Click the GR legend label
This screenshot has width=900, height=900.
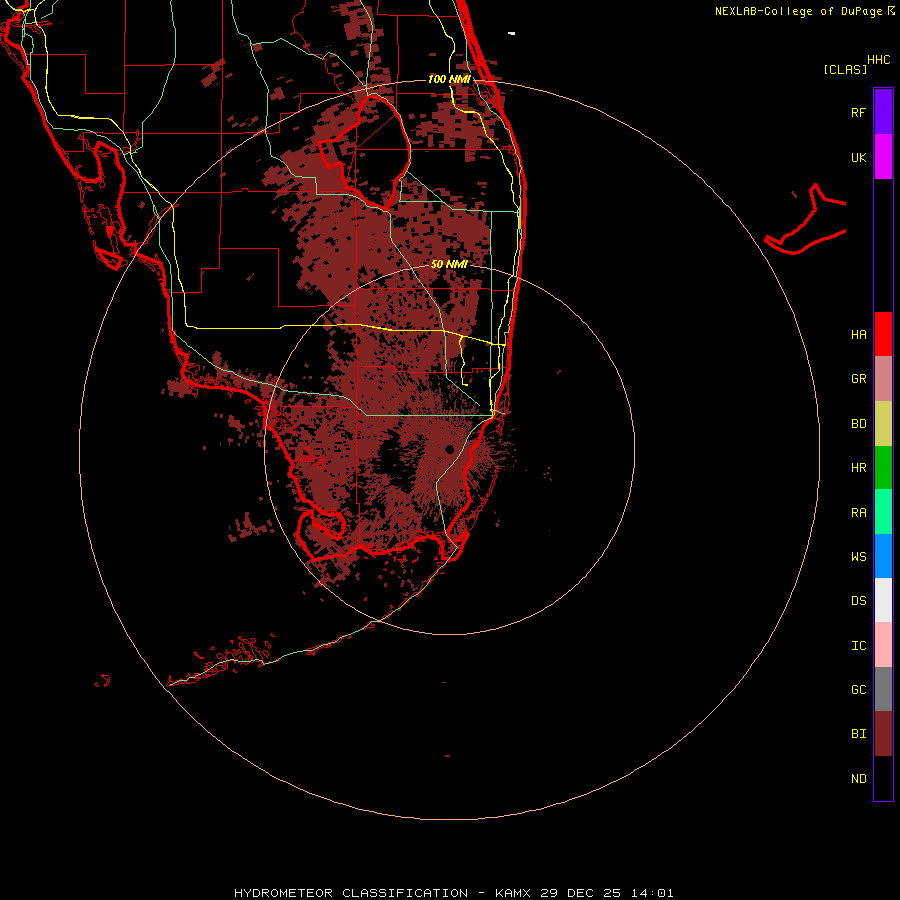coord(858,379)
